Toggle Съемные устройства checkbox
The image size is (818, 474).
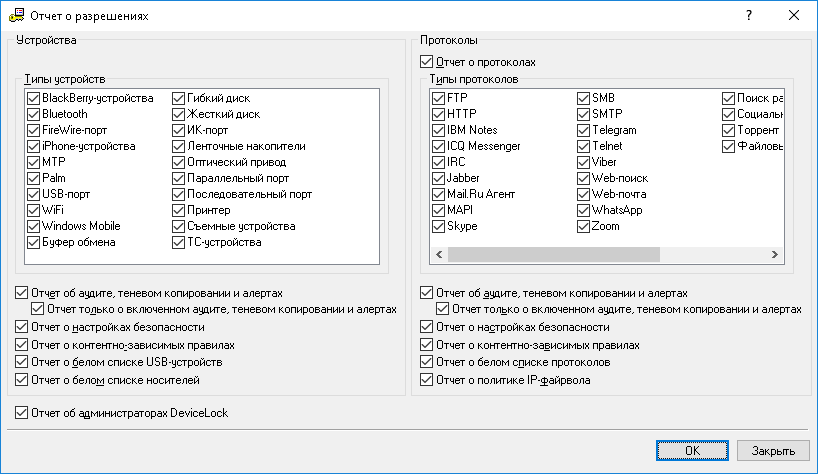point(180,226)
